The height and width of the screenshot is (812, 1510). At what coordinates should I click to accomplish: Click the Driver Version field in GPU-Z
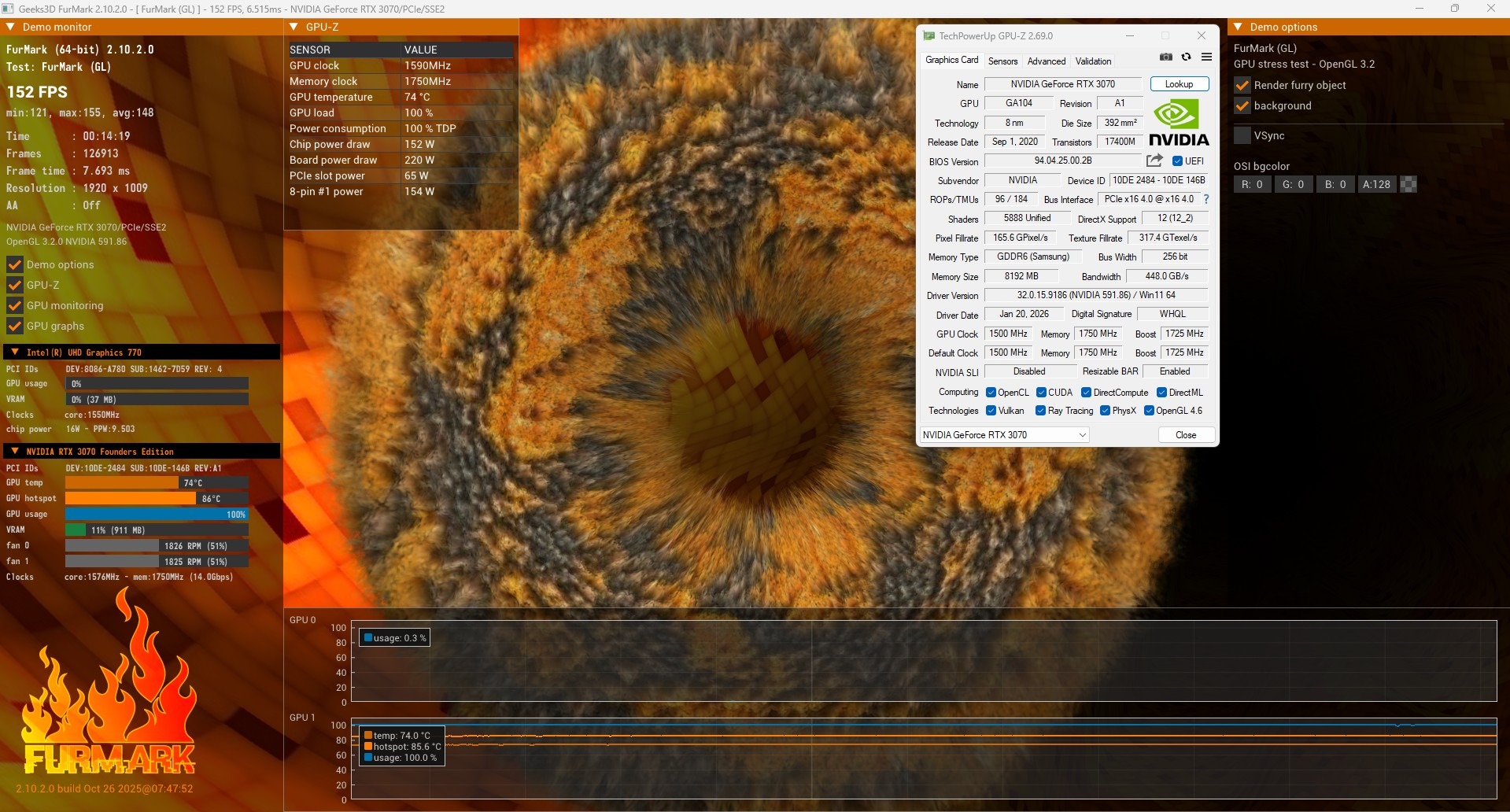pos(1096,295)
